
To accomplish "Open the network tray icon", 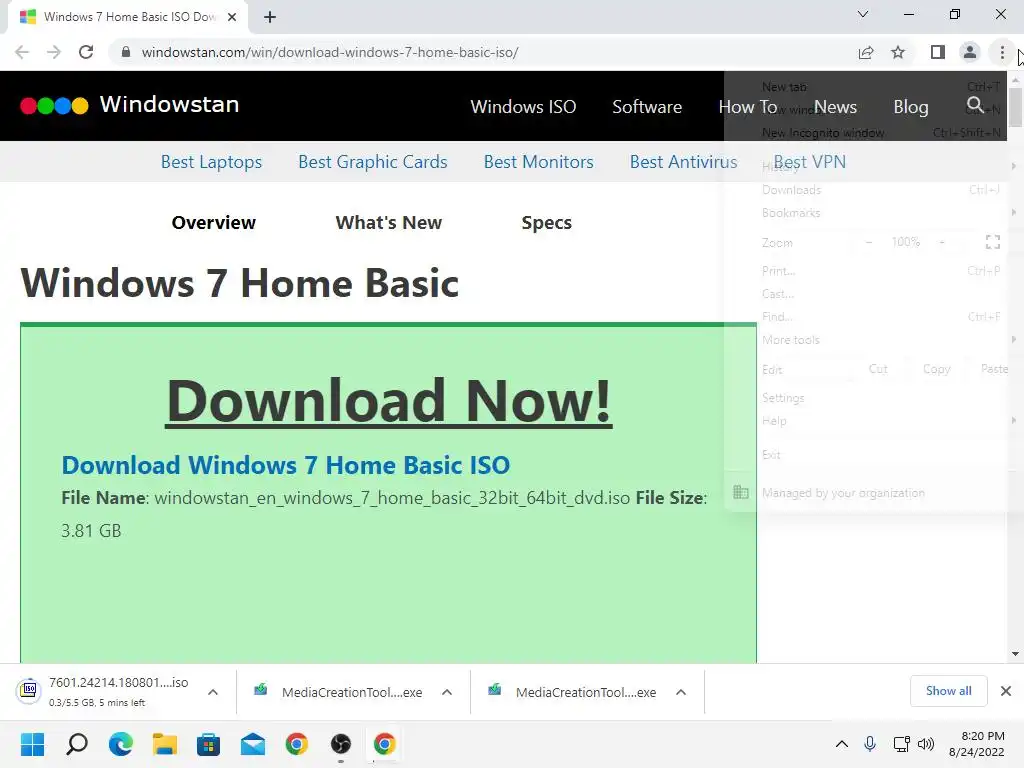I will [x=901, y=744].
